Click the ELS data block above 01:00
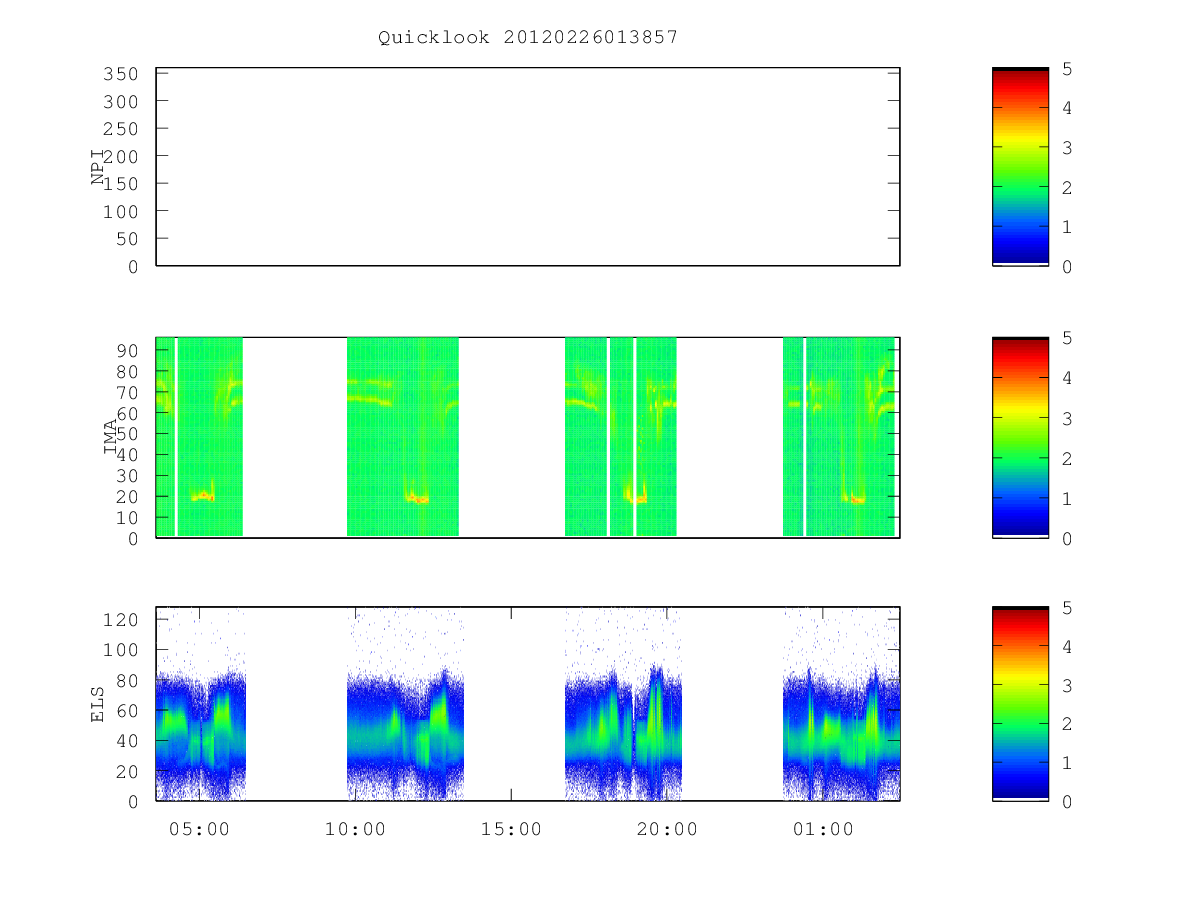Screen dimensions: 1200x900 coord(841,704)
